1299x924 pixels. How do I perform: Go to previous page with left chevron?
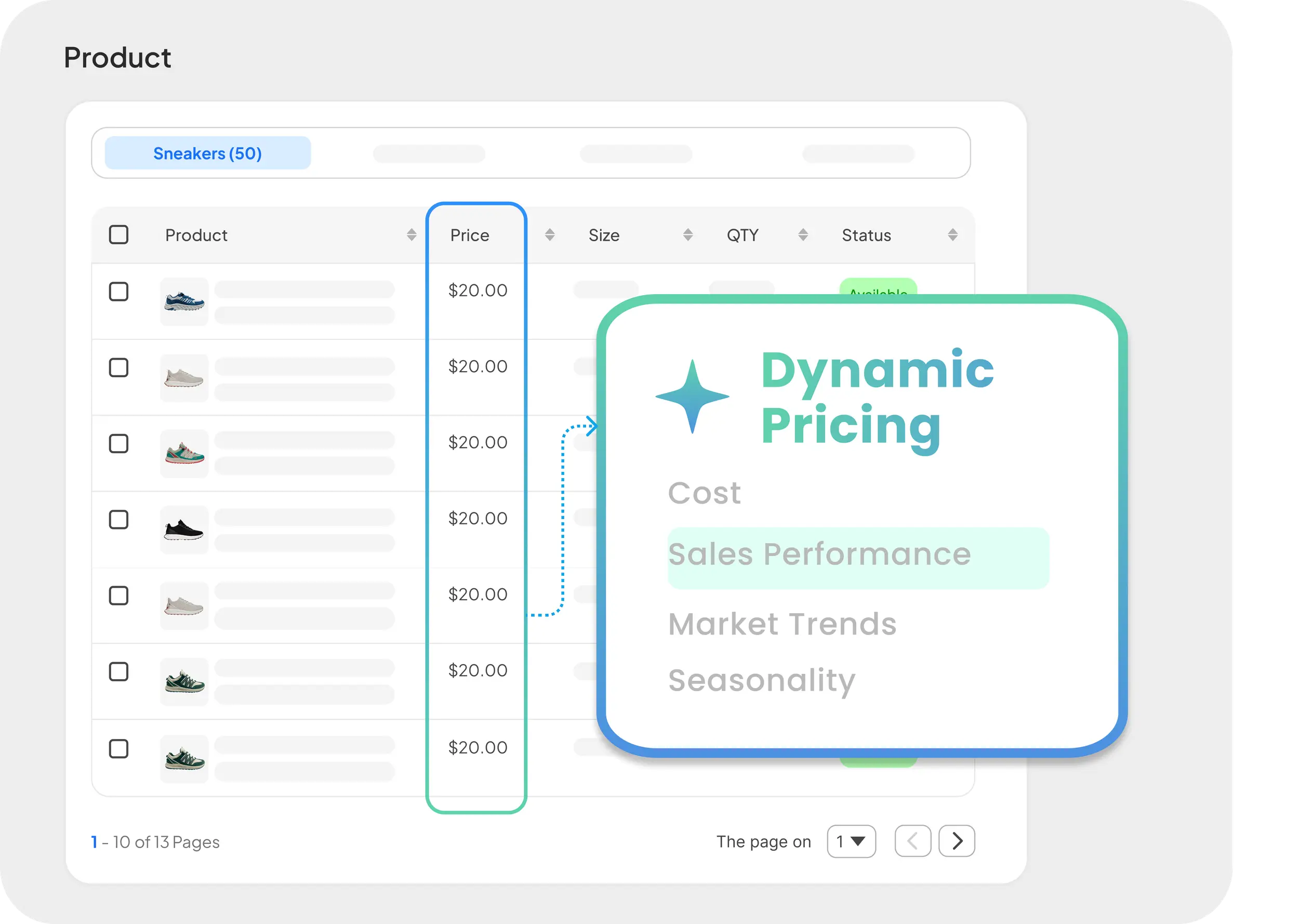[912, 841]
